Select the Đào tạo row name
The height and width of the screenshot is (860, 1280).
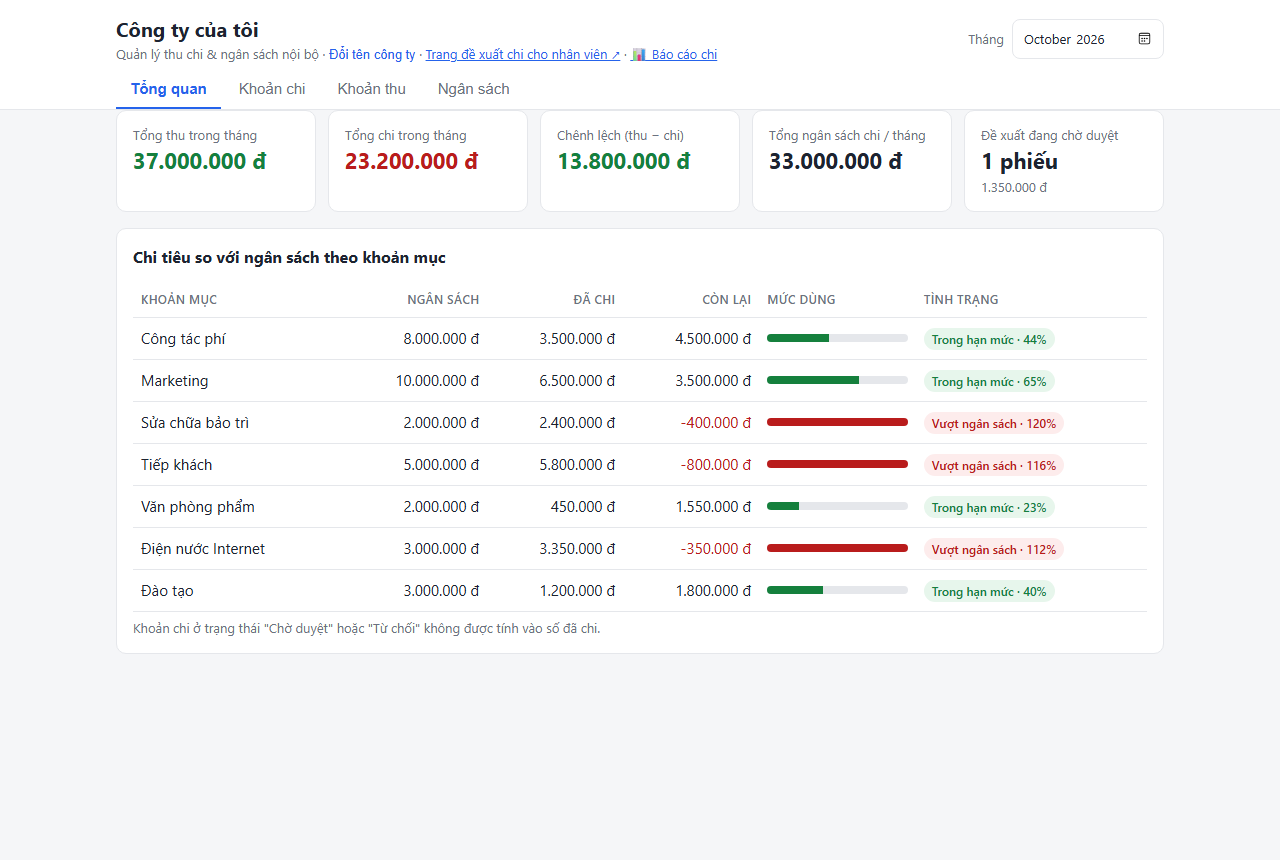pos(167,591)
